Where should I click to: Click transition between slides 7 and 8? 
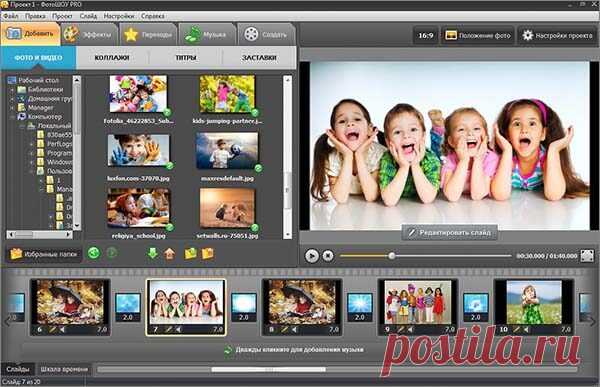244,307
